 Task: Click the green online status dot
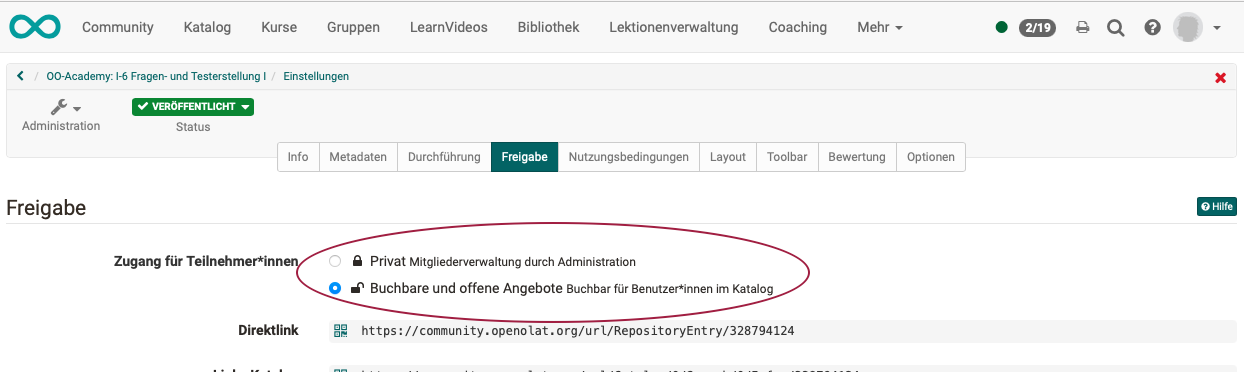1001,28
